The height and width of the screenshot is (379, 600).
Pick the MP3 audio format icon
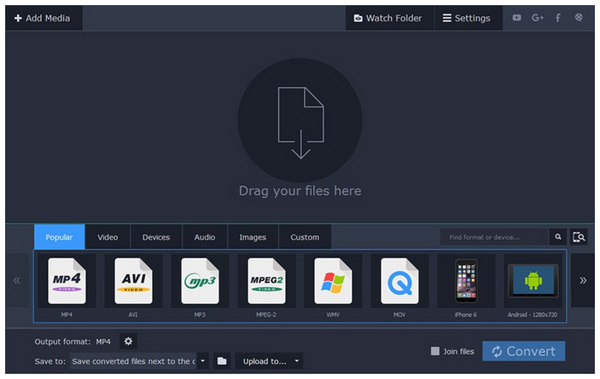(200, 281)
